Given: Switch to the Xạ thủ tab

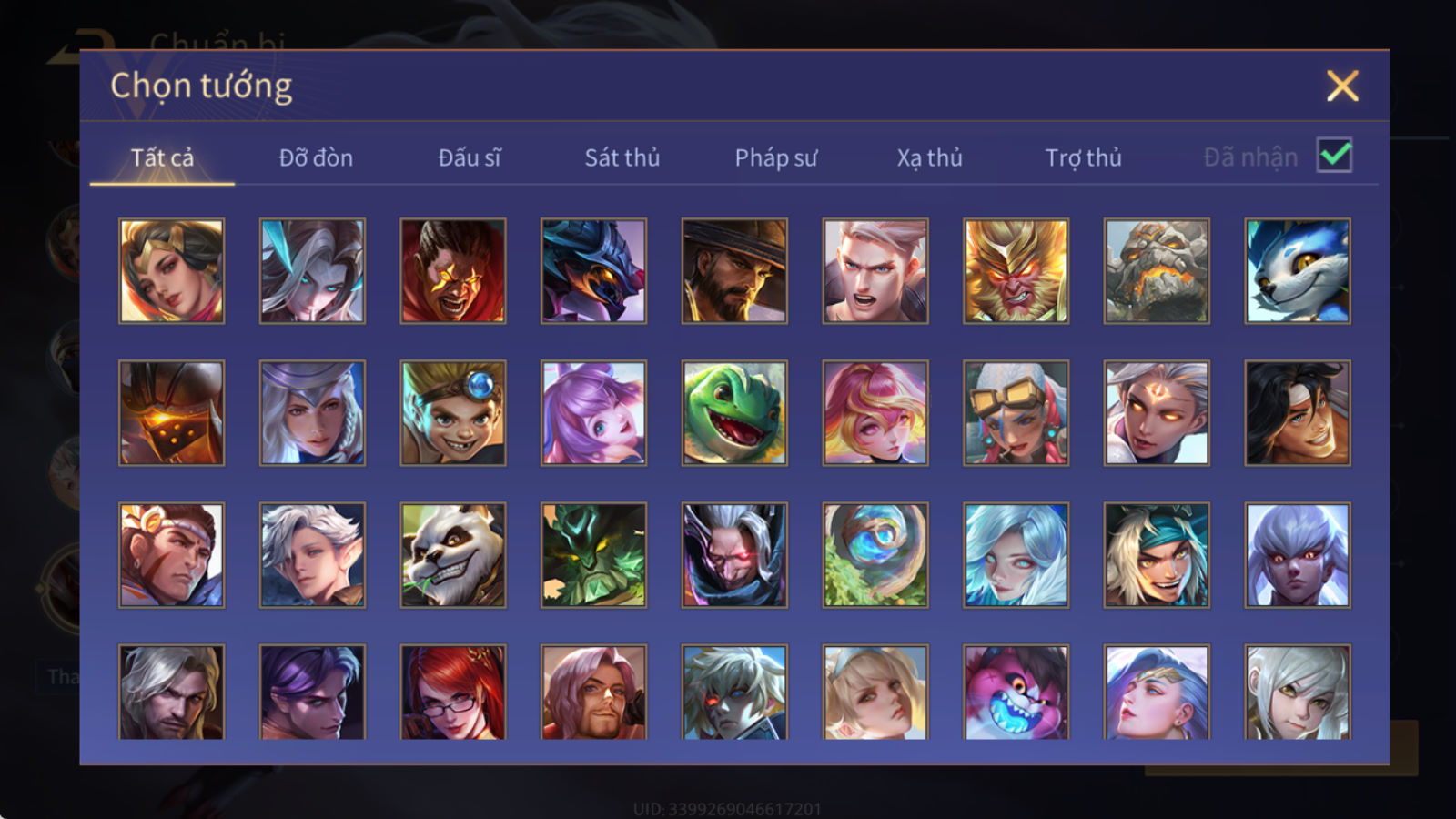Looking at the screenshot, I should pos(929,157).
